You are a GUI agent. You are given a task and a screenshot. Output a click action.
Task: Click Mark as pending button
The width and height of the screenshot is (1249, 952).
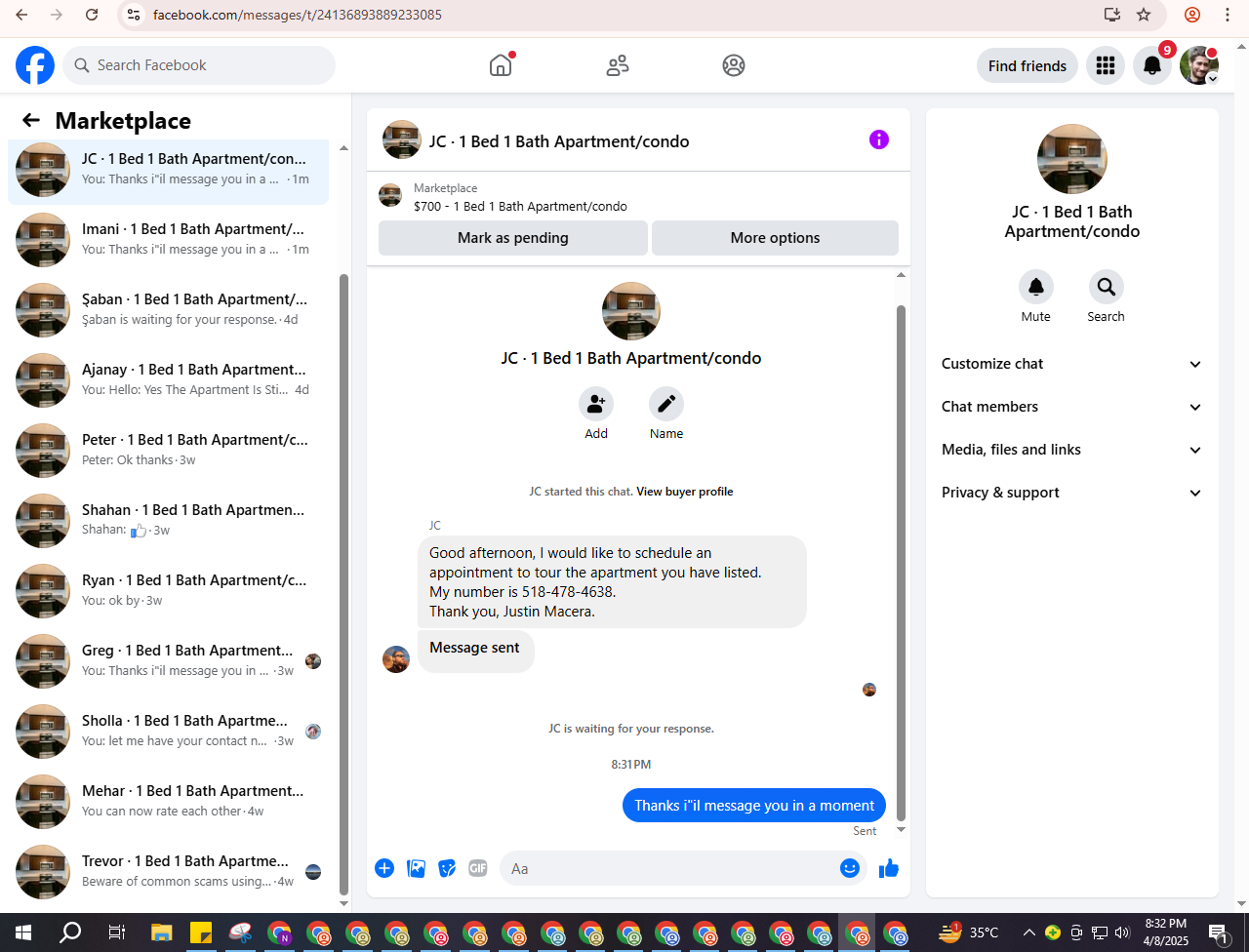click(x=513, y=238)
